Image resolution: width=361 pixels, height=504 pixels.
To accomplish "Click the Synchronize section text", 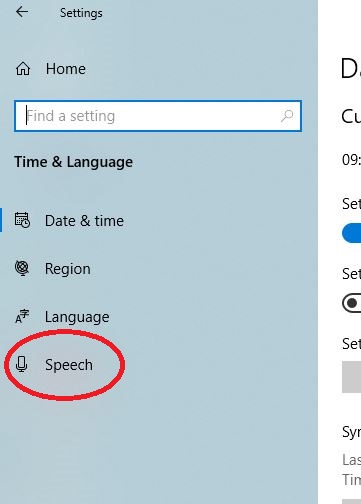I will tap(352, 432).
